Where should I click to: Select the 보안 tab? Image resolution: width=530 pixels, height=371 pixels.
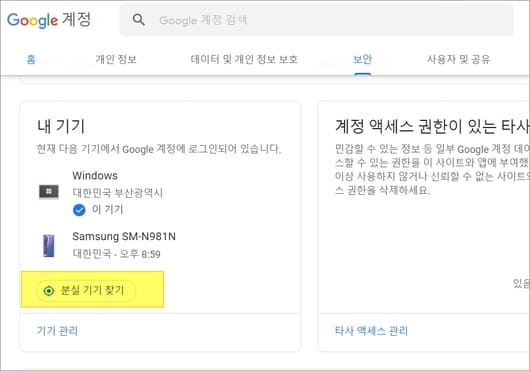click(362, 59)
